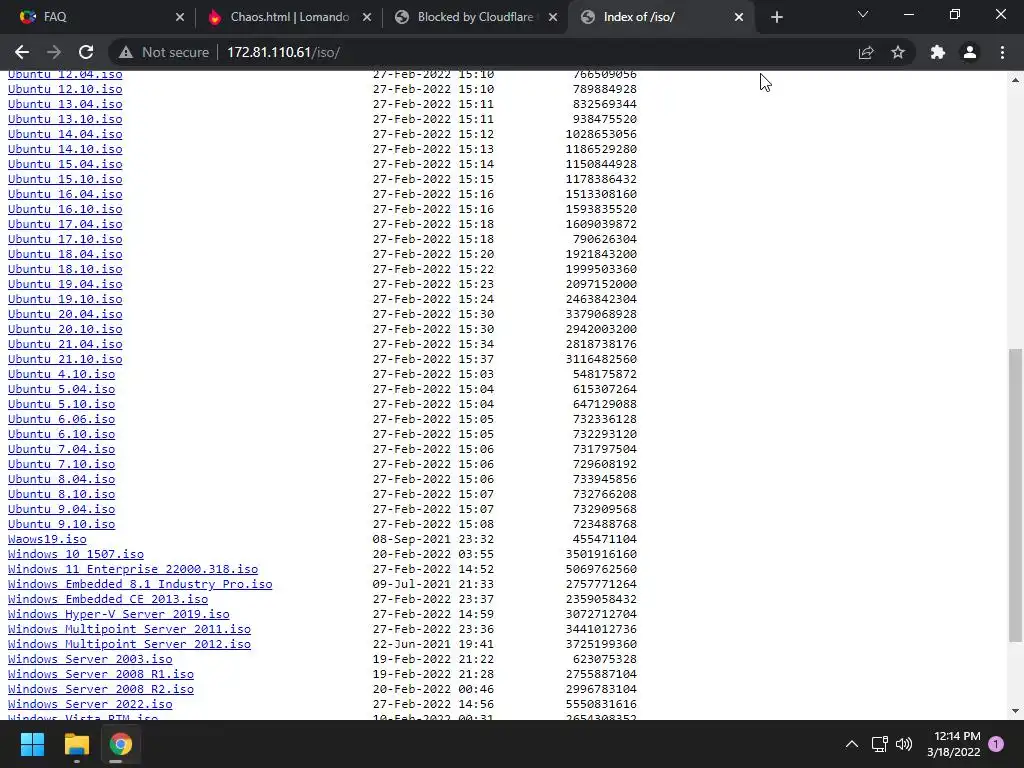This screenshot has height=768, width=1024.
Task: Open the notification badge in tray
Action: 996,744
